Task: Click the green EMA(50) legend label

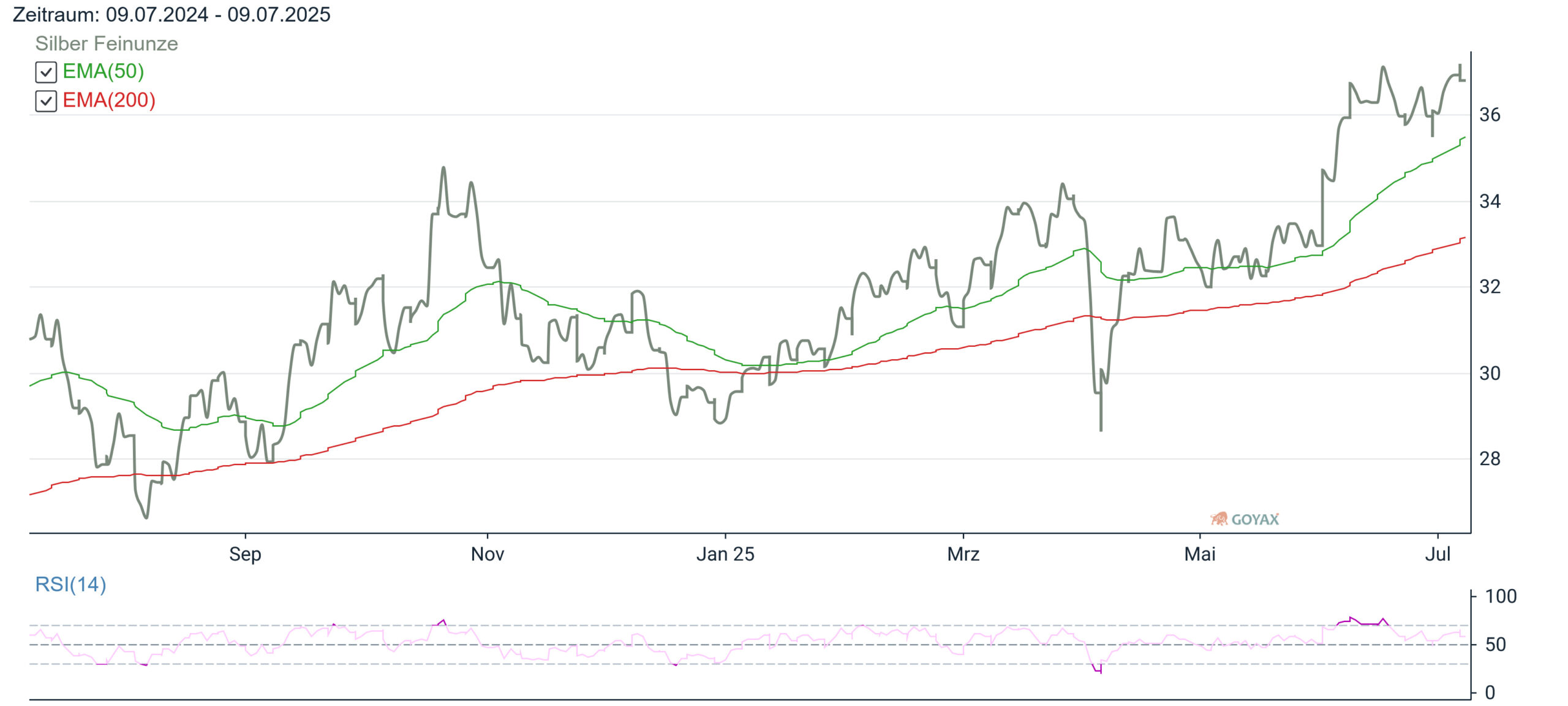Action: click(103, 72)
